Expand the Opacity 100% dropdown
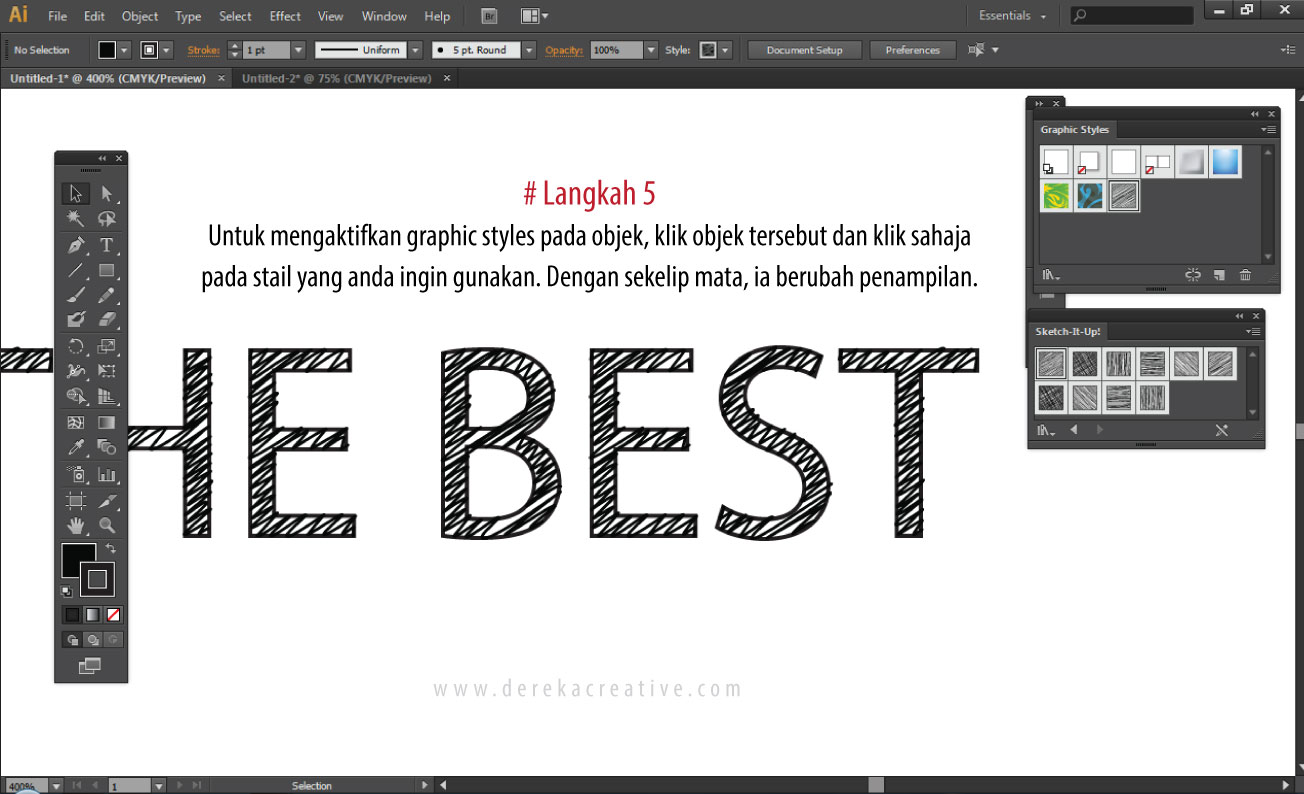This screenshot has width=1304, height=794. point(651,50)
